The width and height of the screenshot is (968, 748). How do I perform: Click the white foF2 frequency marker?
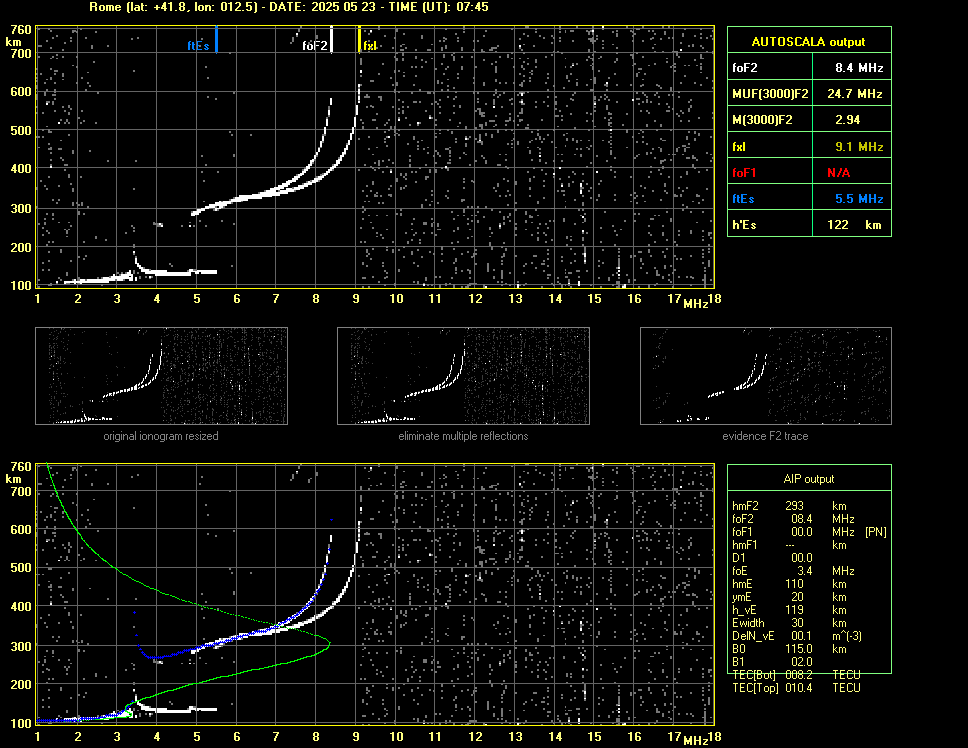point(332,39)
